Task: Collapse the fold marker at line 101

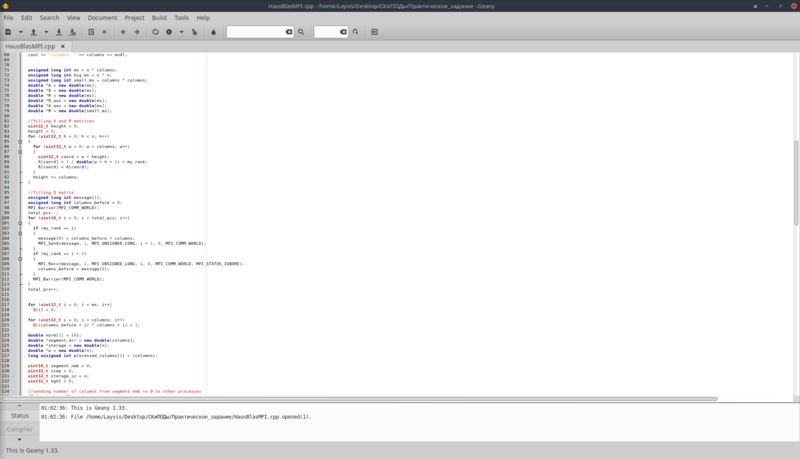Action: (x=20, y=223)
